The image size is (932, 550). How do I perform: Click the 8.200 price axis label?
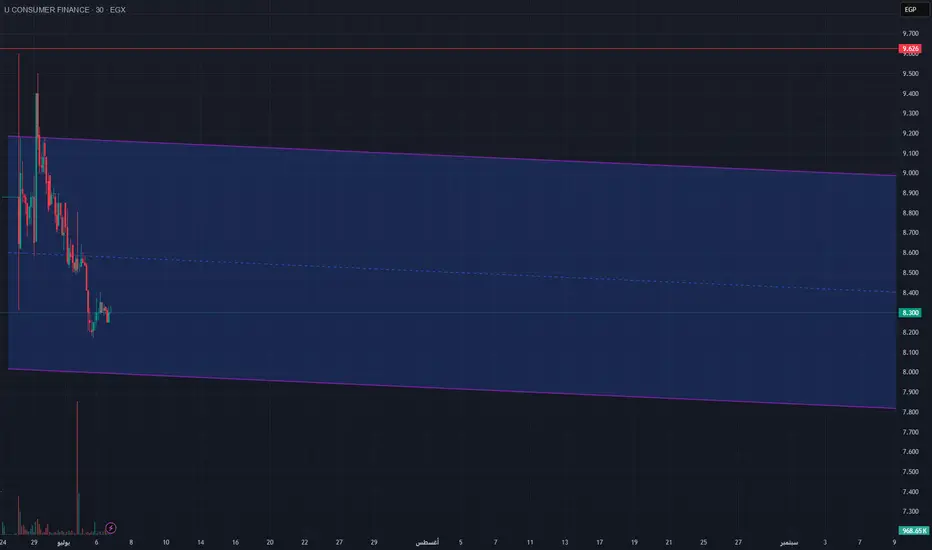tap(910, 332)
